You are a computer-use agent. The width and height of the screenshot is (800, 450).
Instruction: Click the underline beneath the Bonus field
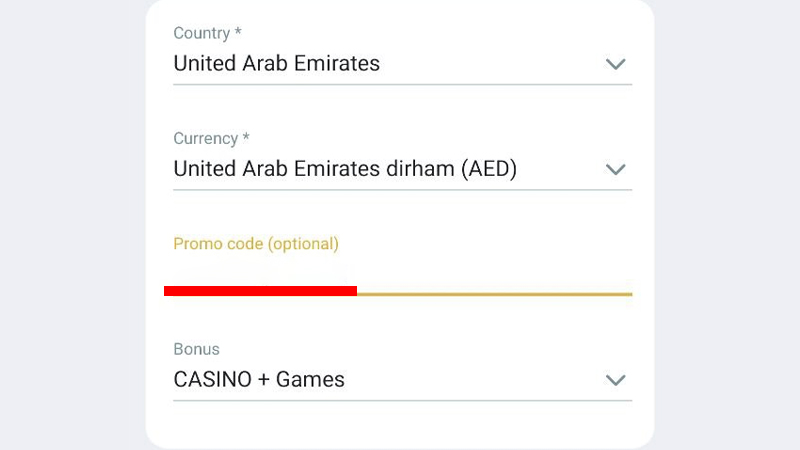point(402,400)
